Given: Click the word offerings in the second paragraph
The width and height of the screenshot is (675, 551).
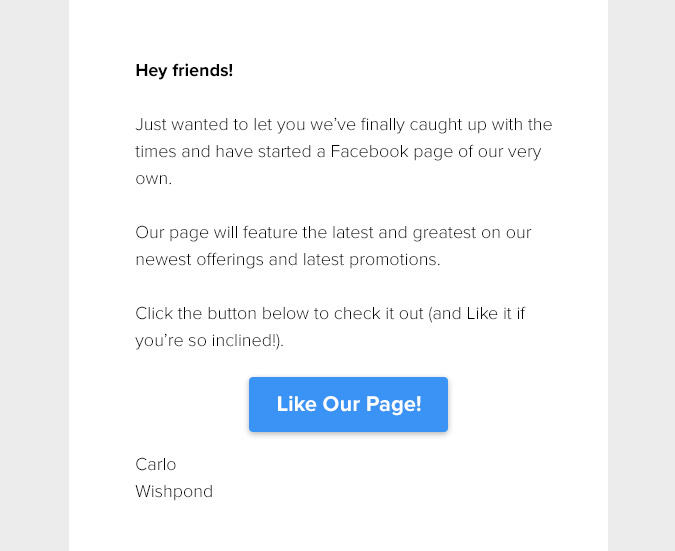Looking at the screenshot, I should pos(230,260).
